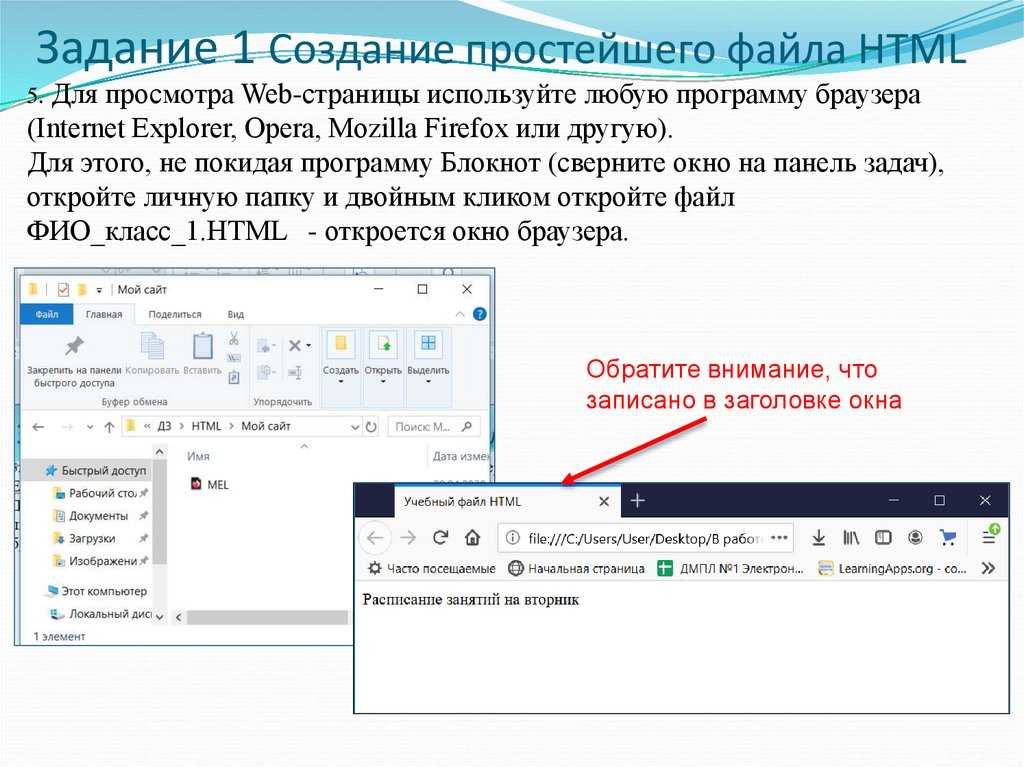Click the search magnifier in Explorer
Image resolution: width=1024 pixels, height=767 pixels.
point(466,427)
